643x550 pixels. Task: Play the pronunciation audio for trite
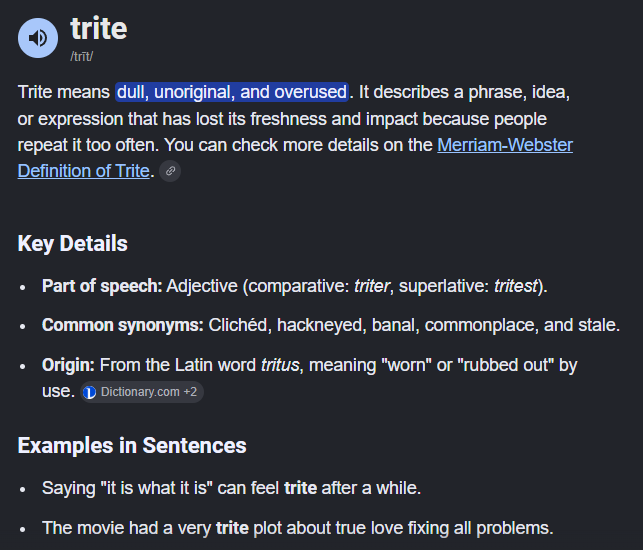[x=38, y=38]
